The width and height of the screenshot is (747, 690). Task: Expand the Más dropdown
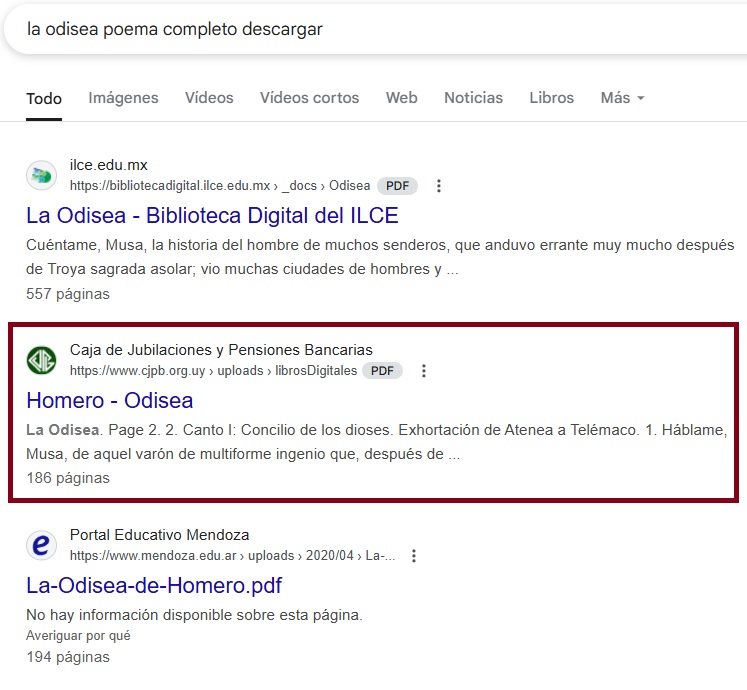click(622, 98)
